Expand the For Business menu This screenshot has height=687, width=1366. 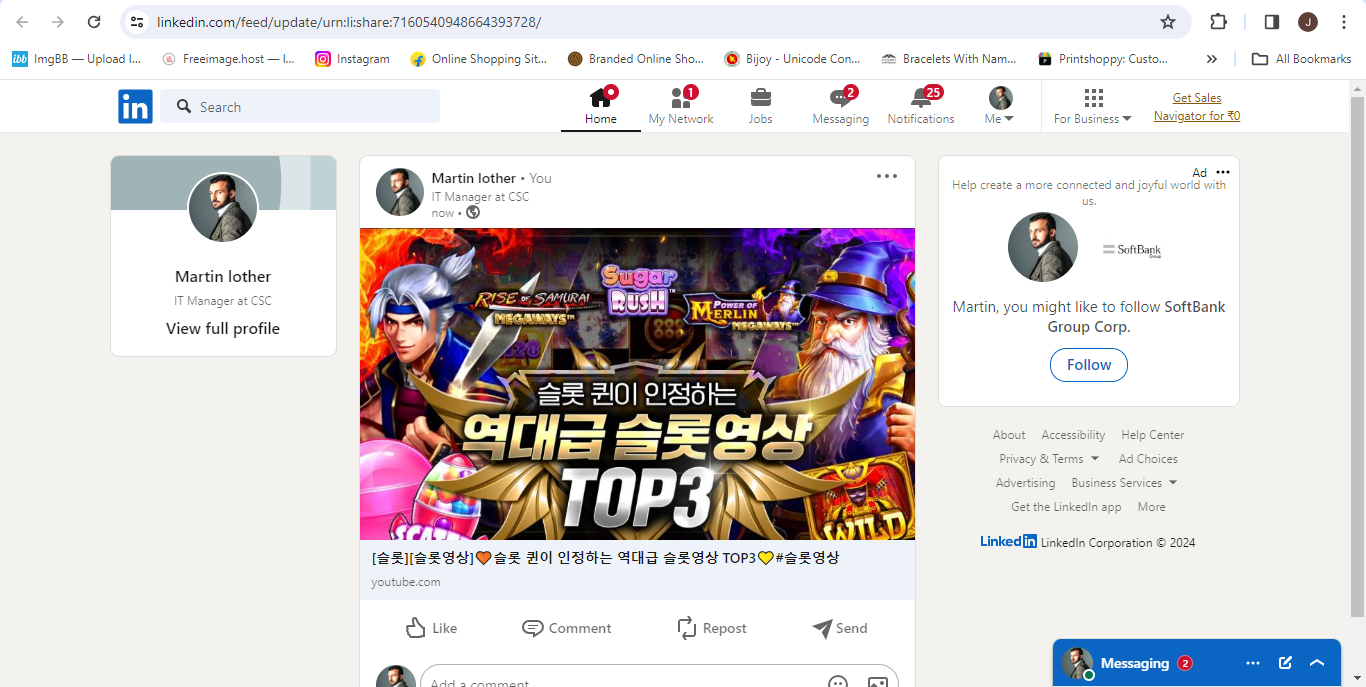coord(1093,107)
